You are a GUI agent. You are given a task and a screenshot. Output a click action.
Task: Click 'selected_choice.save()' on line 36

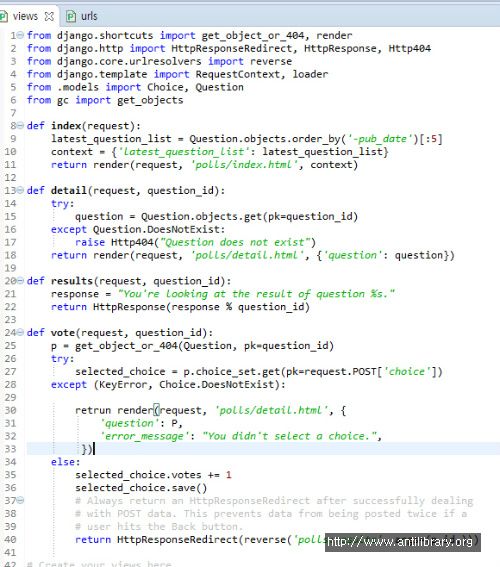tap(141, 488)
